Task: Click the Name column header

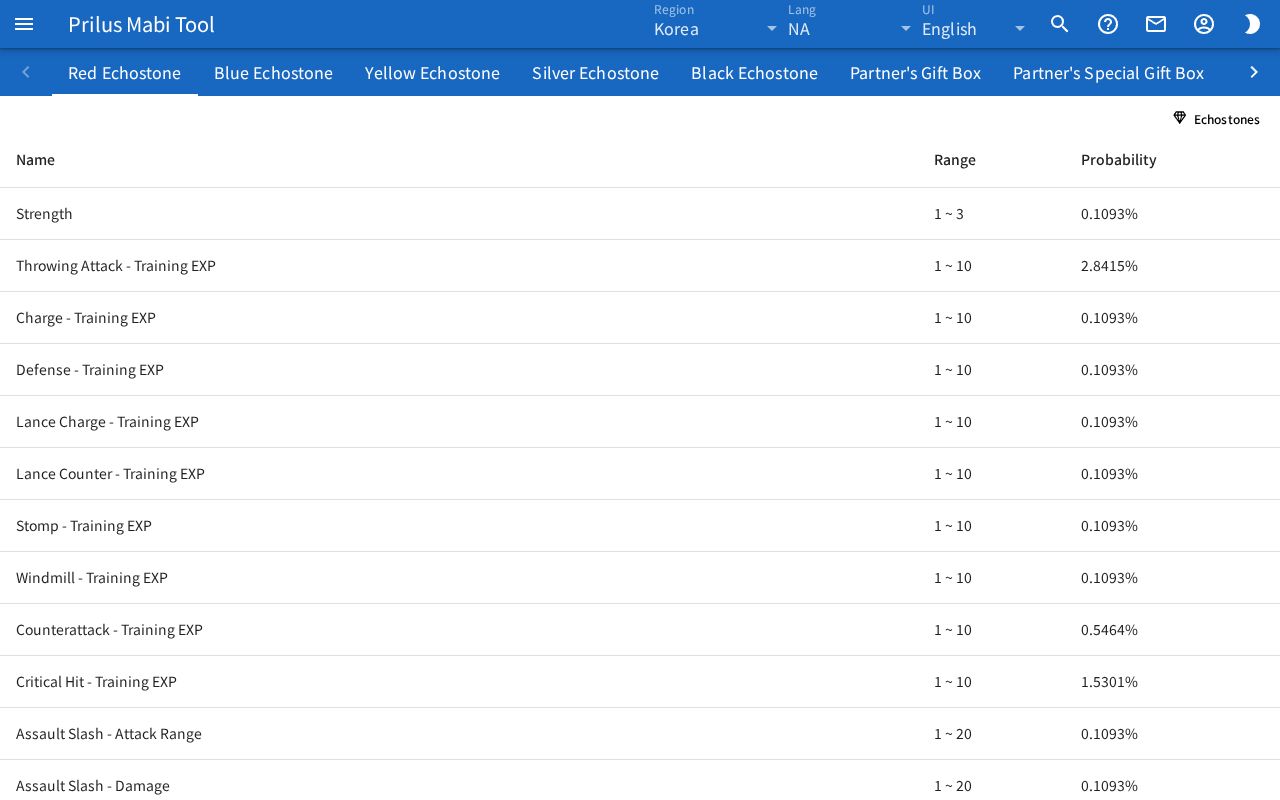Action: 35,160
